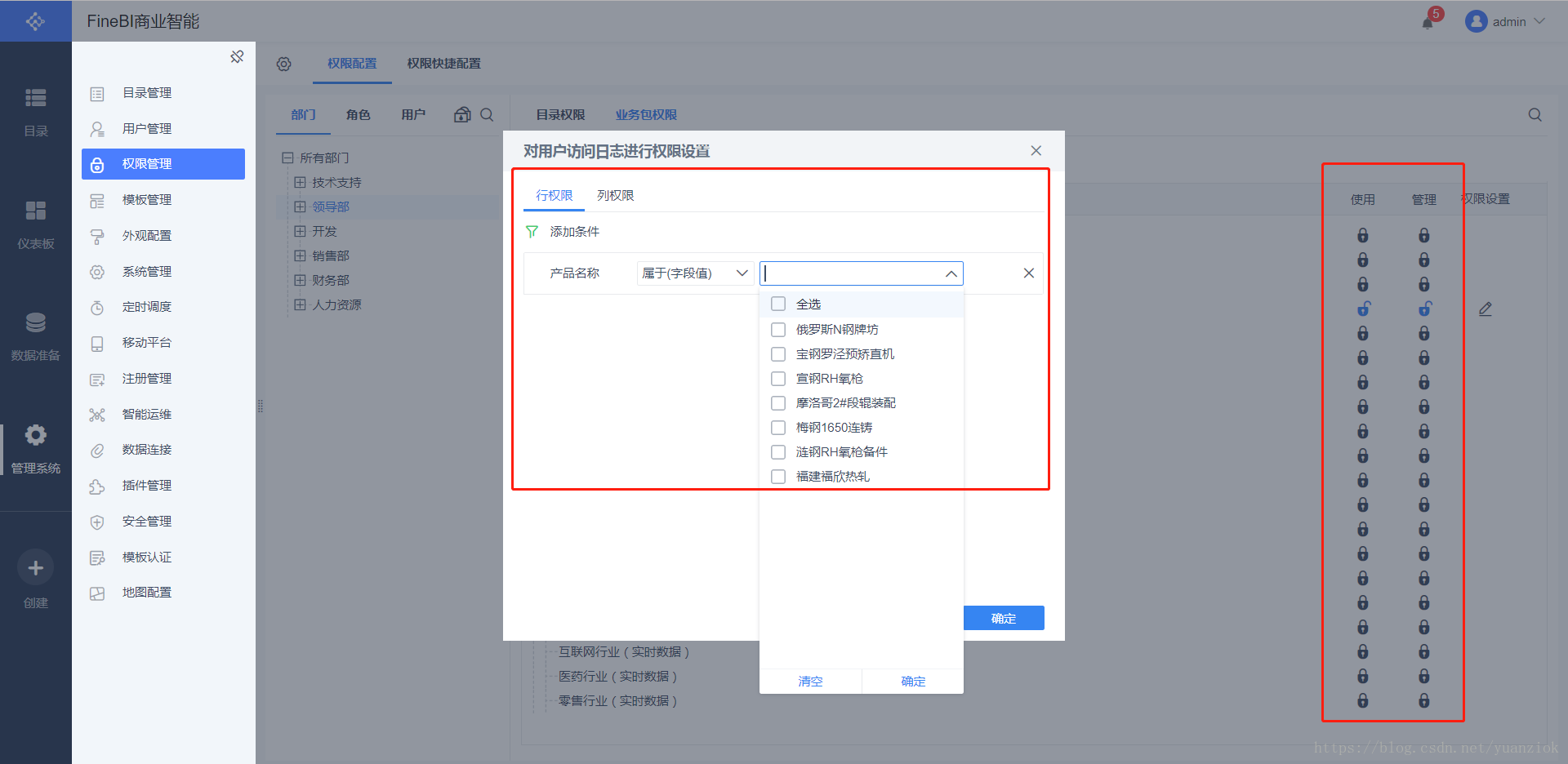Viewport: 1568px width, 764px height.
Task: Open 数据连接 menu item
Action: (x=163, y=450)
